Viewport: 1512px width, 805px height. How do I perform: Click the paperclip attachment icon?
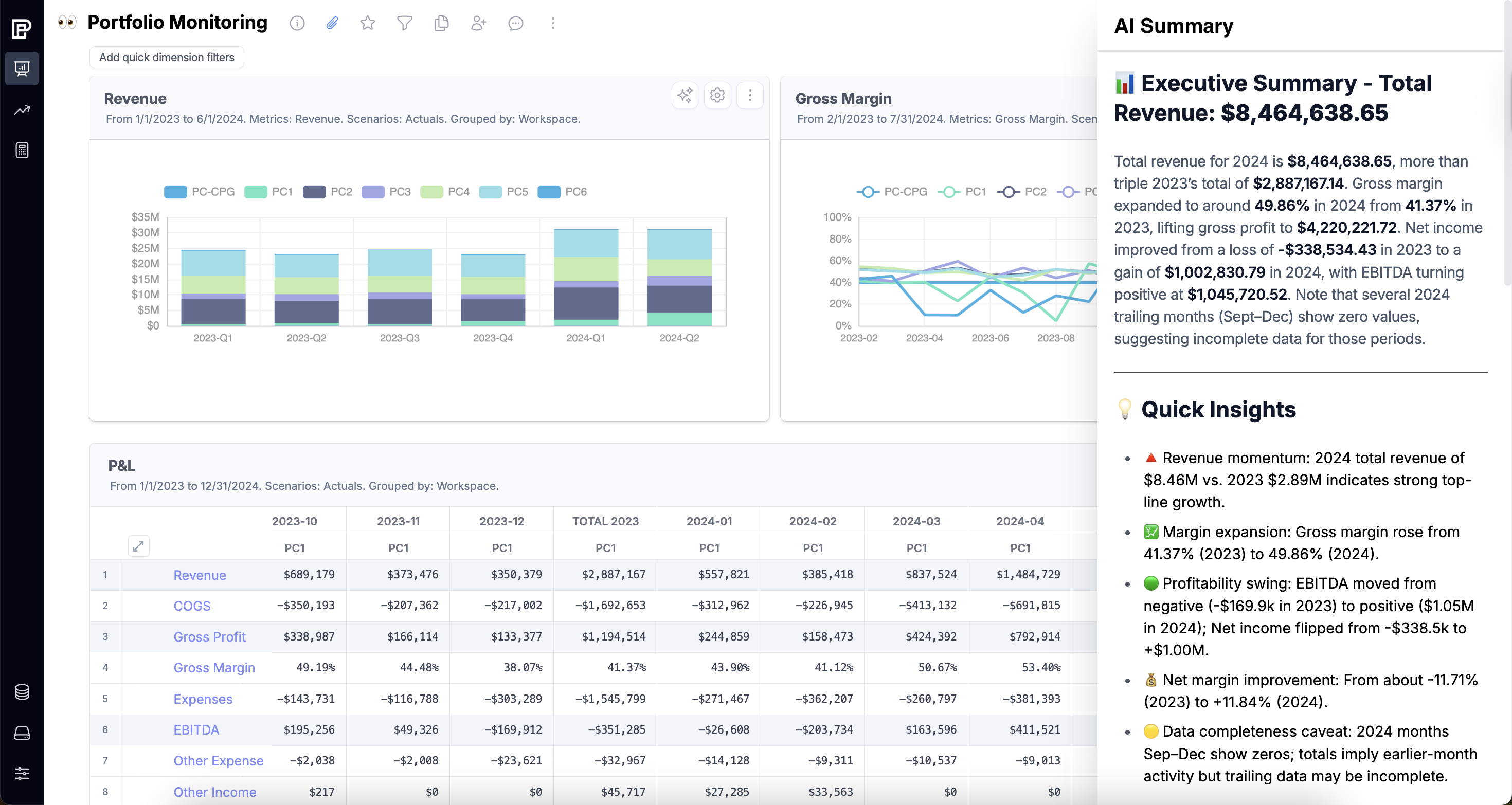tap(332, 24)
